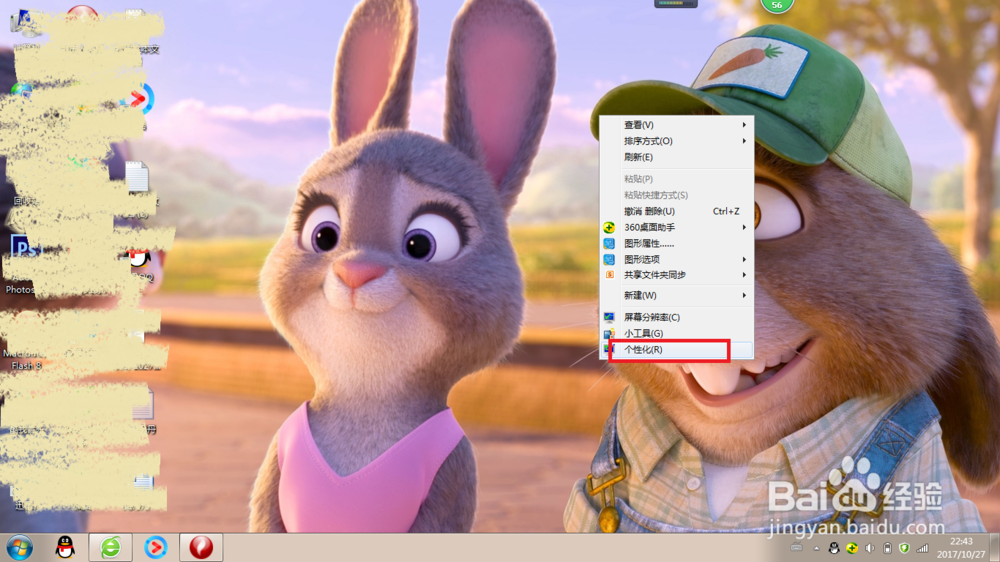Click the green 56 floating ball
1000x562 pixels.
776,5
